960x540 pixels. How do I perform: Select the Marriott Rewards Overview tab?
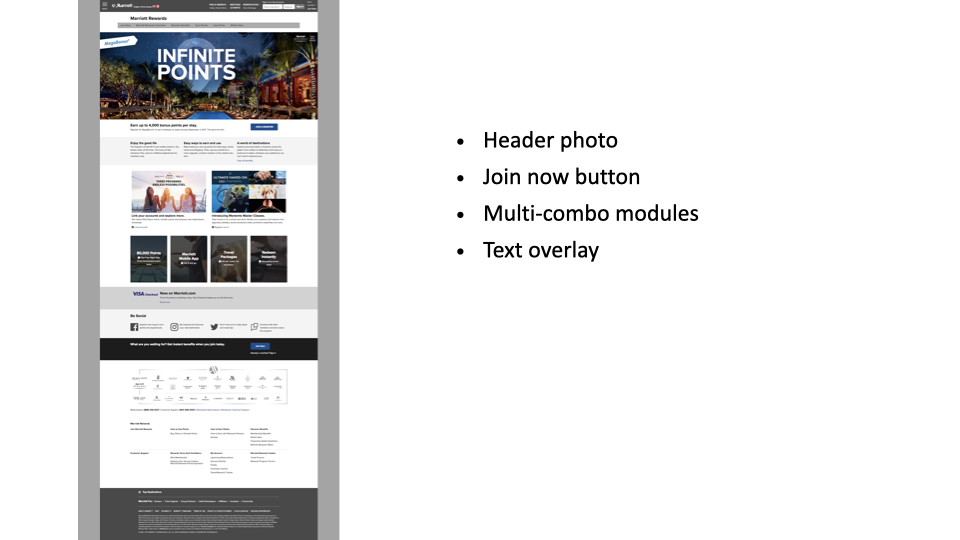click(x=151, y=26)
